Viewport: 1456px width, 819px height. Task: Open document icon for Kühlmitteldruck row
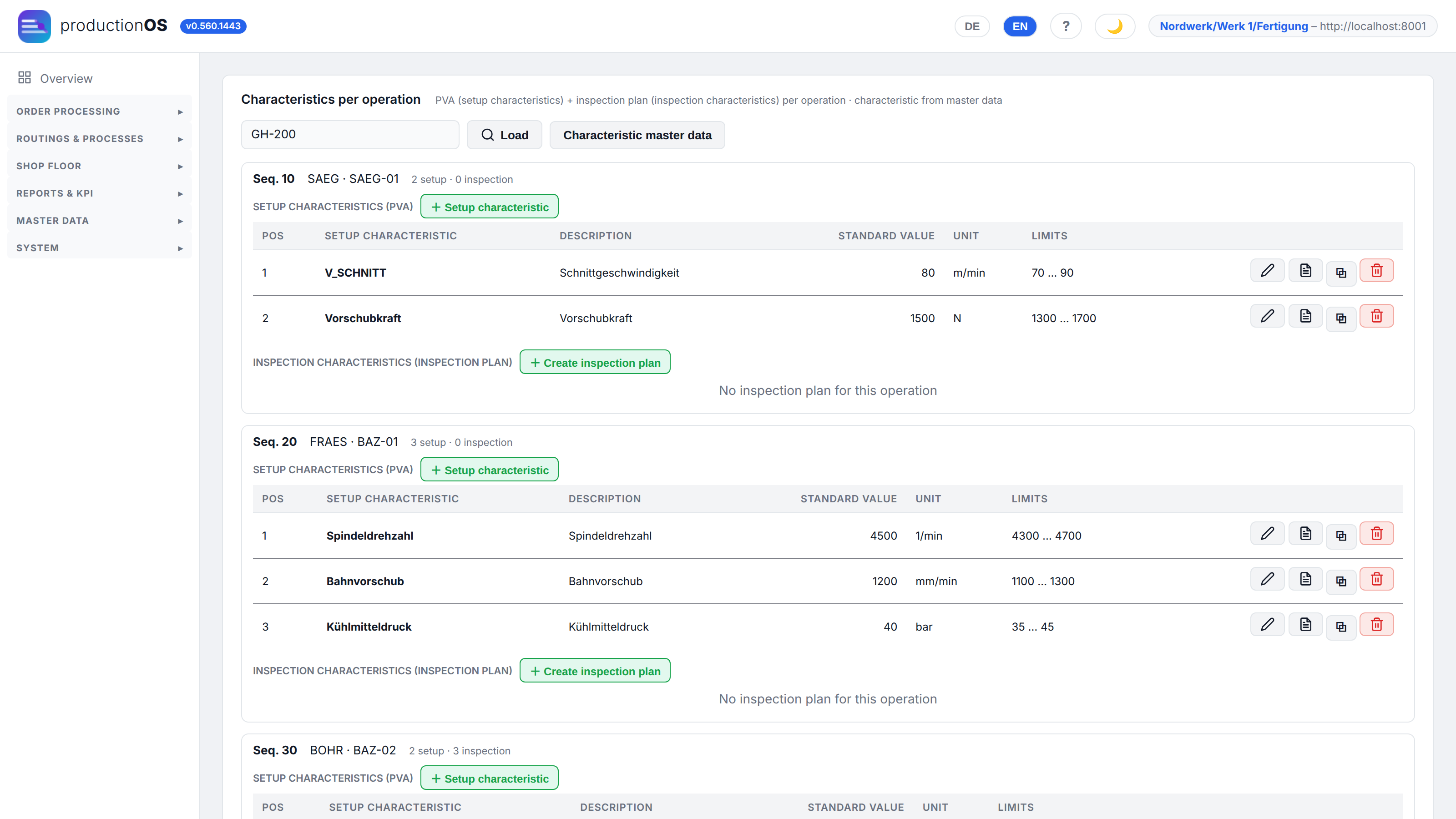pos(1305,625)
